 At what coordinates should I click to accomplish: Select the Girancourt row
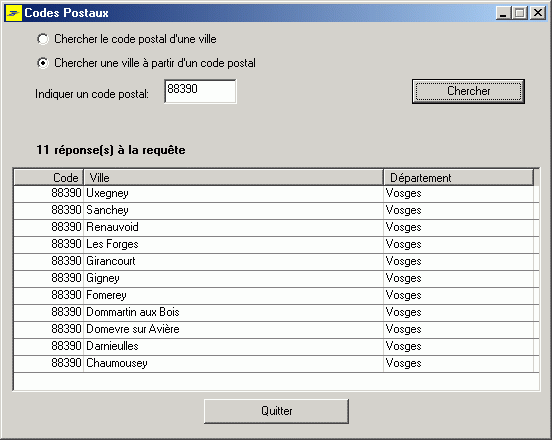(x=276, y=262)
